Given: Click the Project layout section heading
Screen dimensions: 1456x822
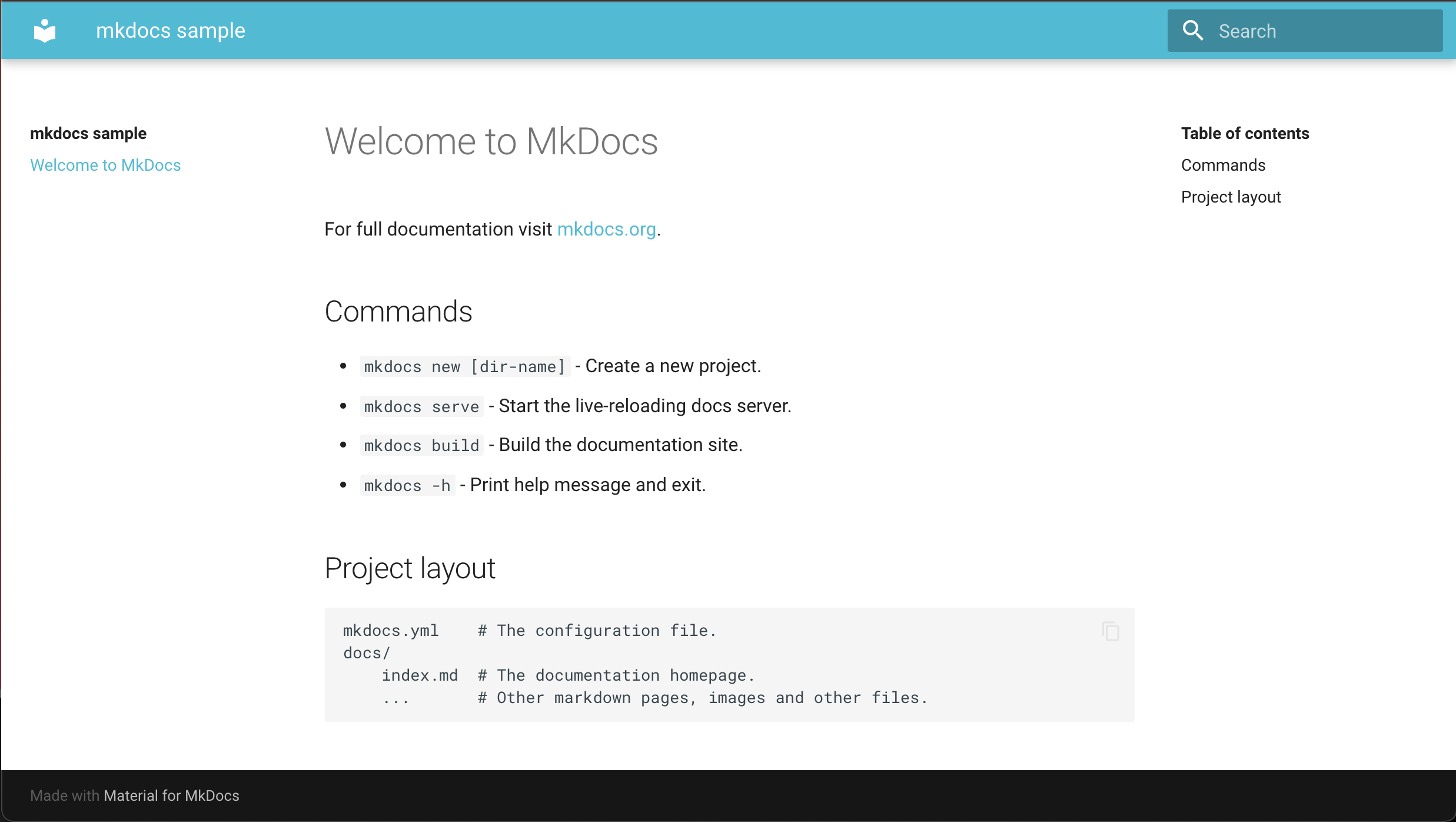Looking at the screenshot, I should coord(410,567).
